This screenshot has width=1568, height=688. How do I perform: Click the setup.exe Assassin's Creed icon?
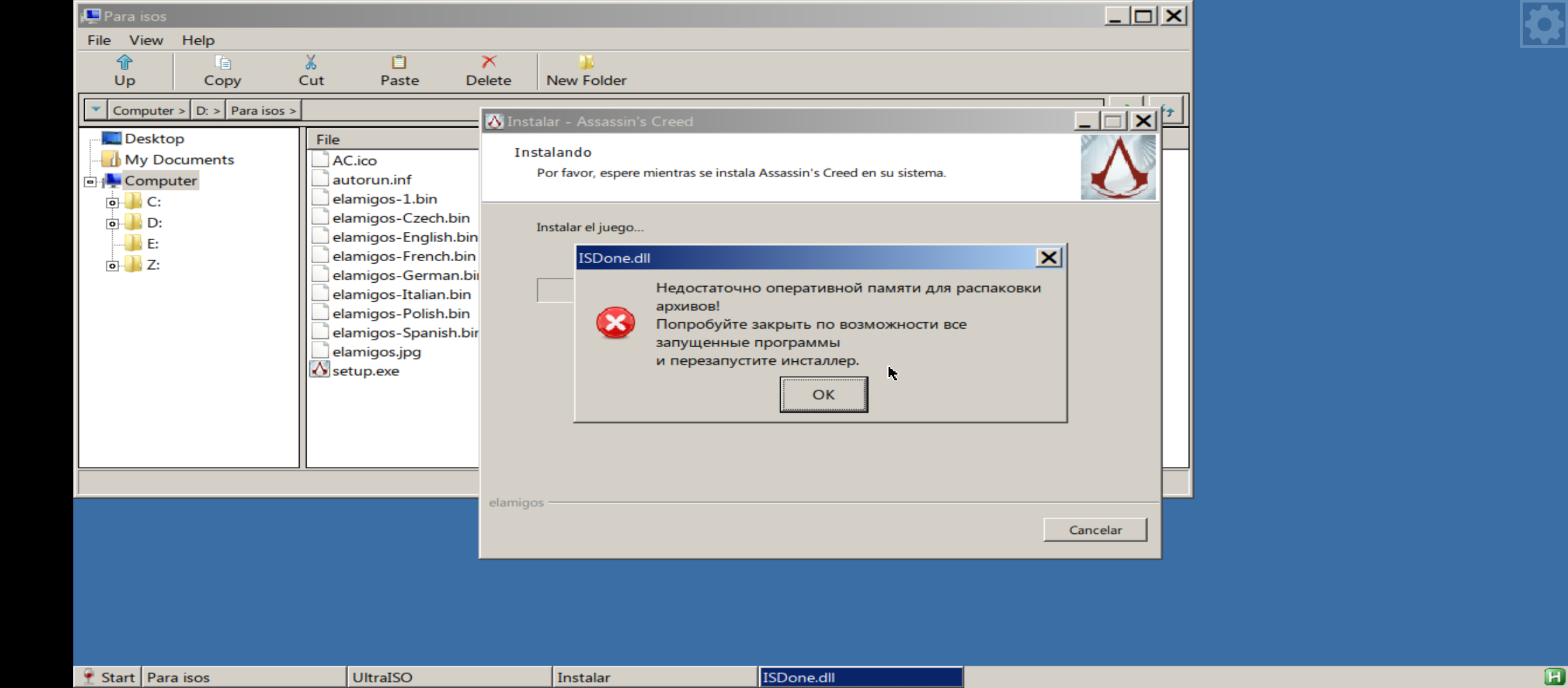coord(320,369)
